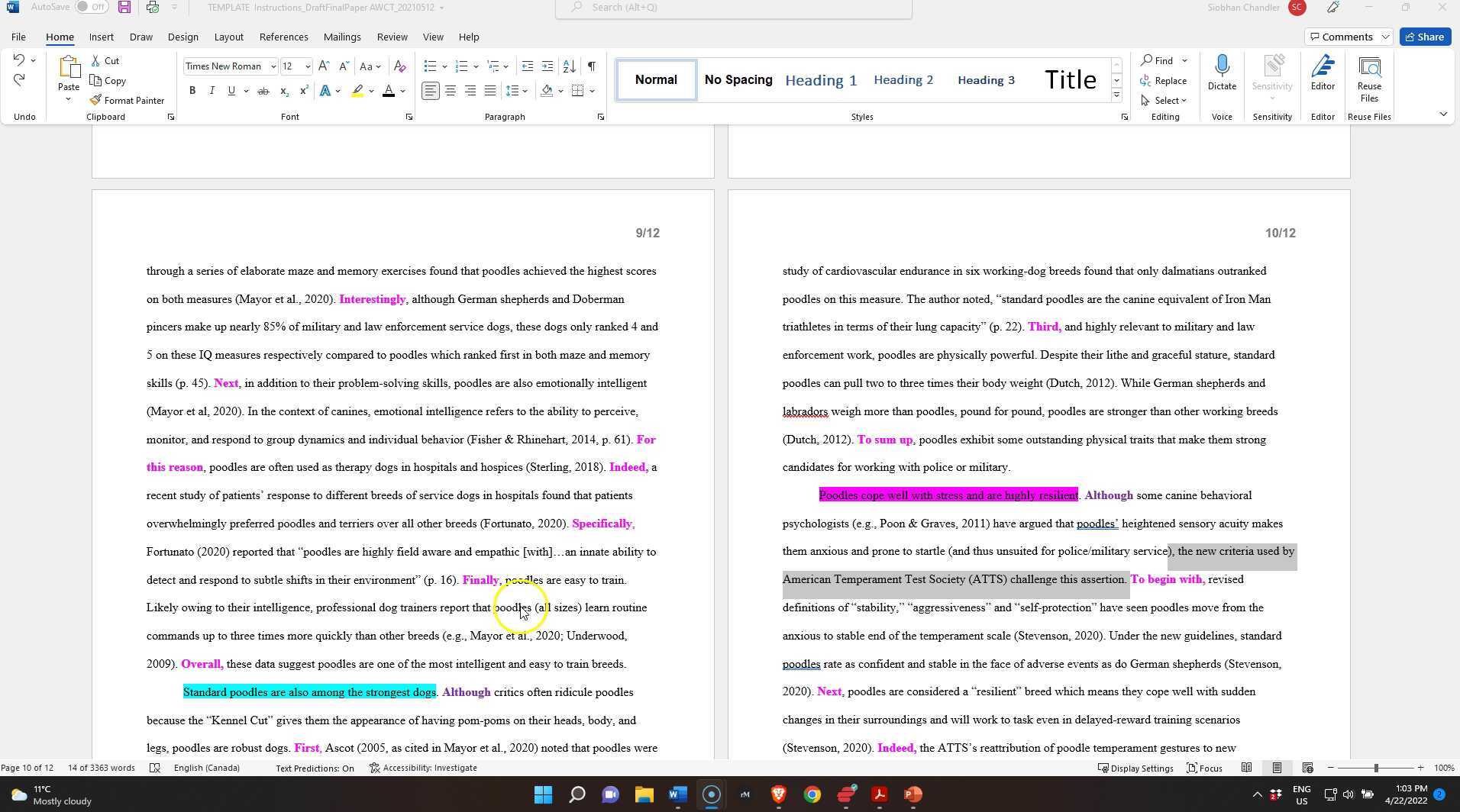Toggle align left button

pyautogui.click(x=431, y=91)
